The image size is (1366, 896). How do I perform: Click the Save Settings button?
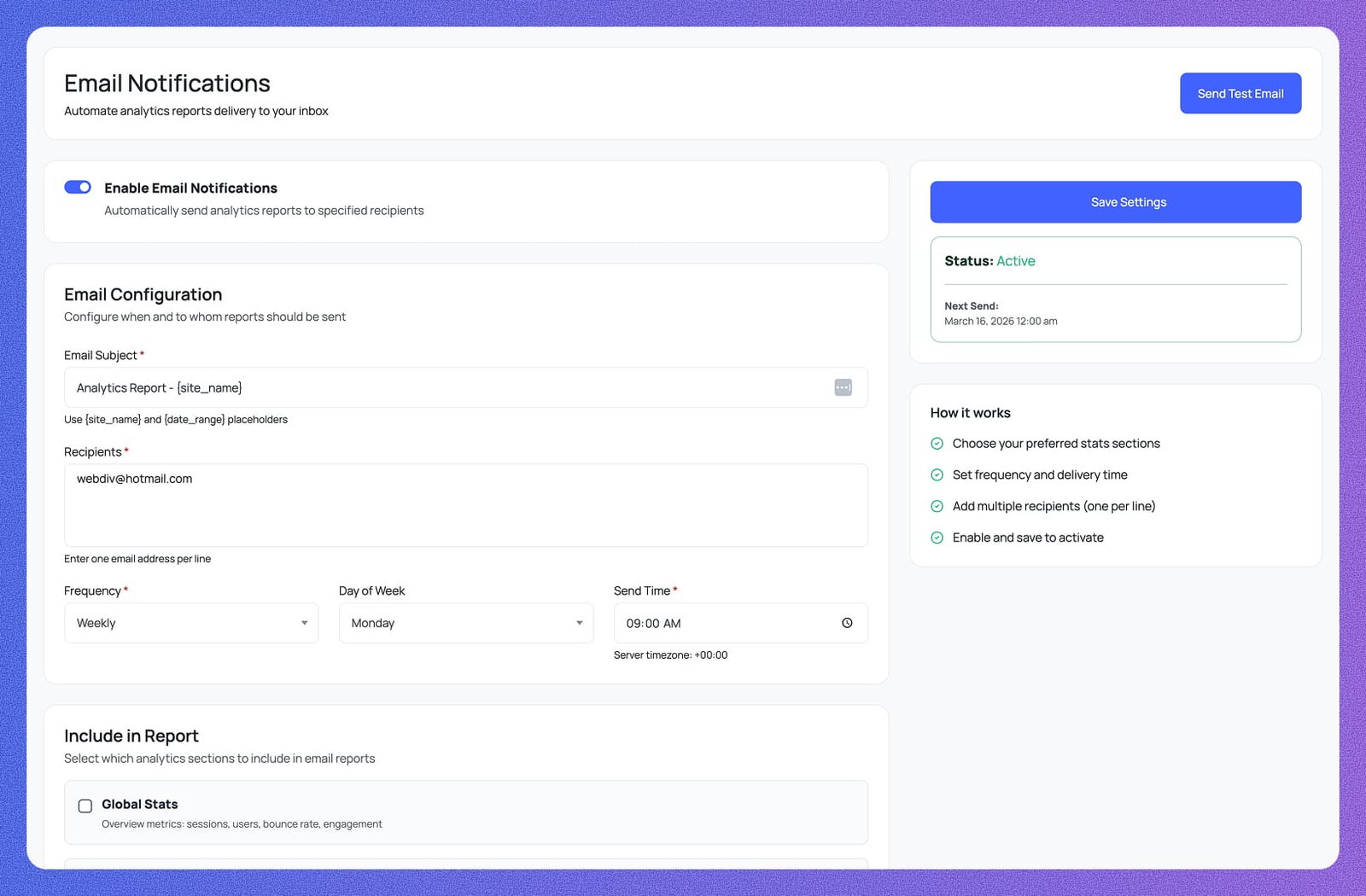(1115, 201)
